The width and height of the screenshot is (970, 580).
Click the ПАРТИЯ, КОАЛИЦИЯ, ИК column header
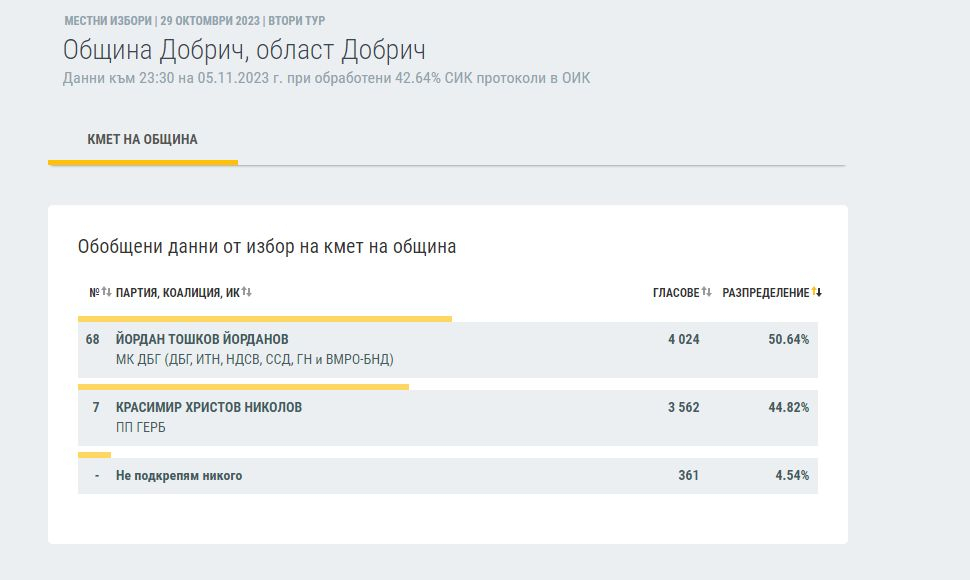point(178,292)
